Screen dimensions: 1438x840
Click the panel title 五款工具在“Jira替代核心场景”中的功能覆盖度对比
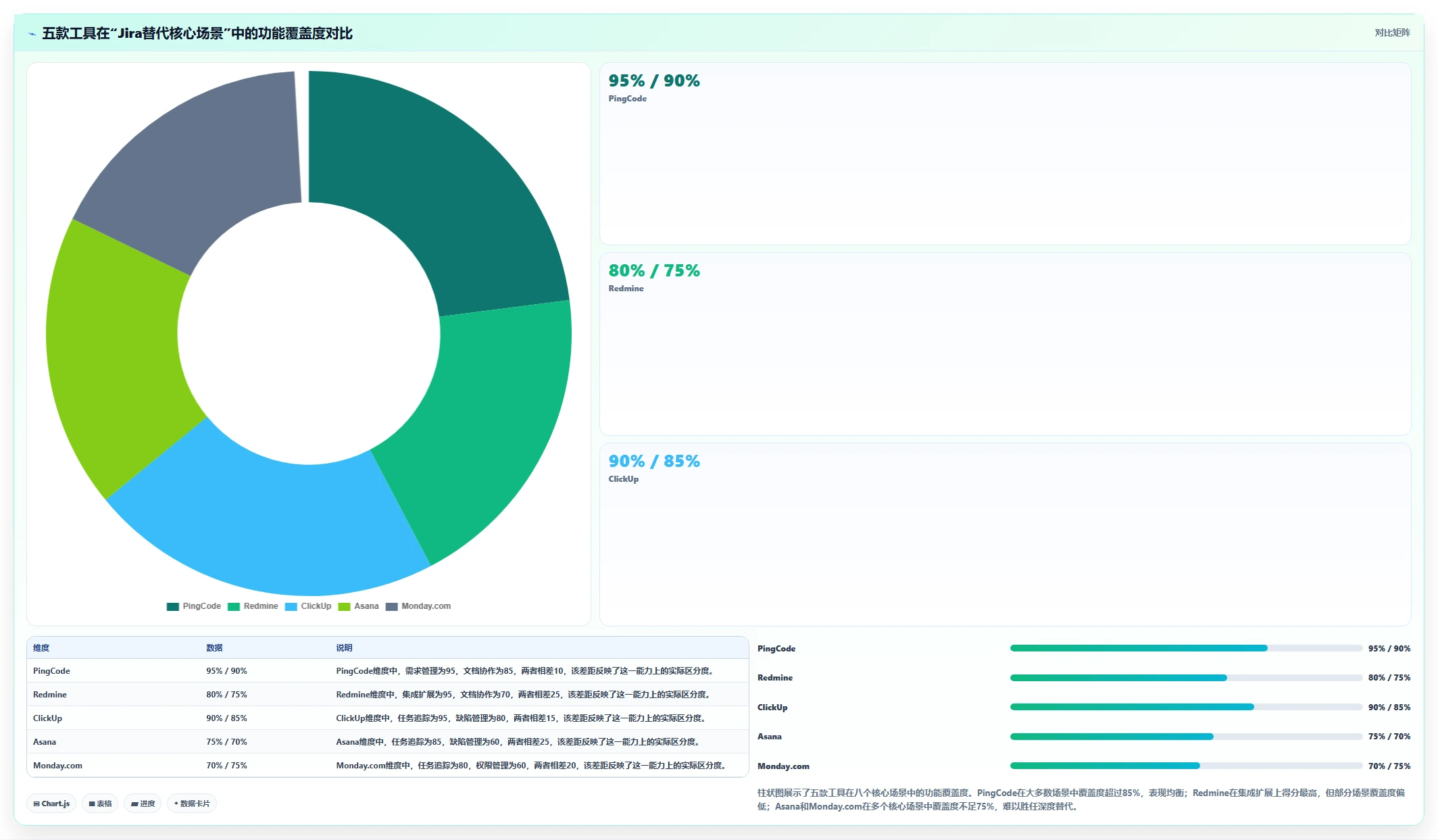(197, 34)
